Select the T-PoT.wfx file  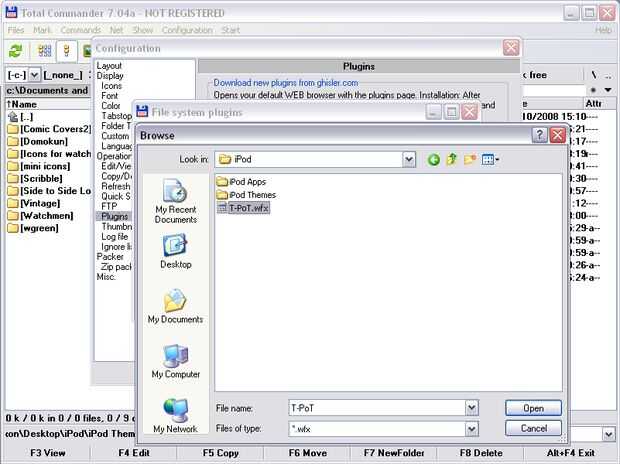(244, 208)
